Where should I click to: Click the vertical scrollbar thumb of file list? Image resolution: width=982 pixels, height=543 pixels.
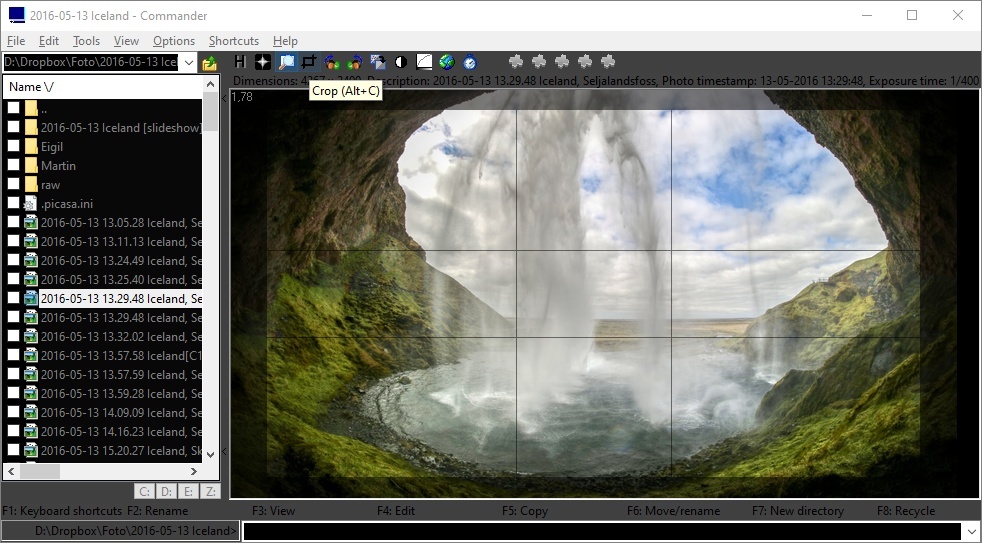point(210,112)
